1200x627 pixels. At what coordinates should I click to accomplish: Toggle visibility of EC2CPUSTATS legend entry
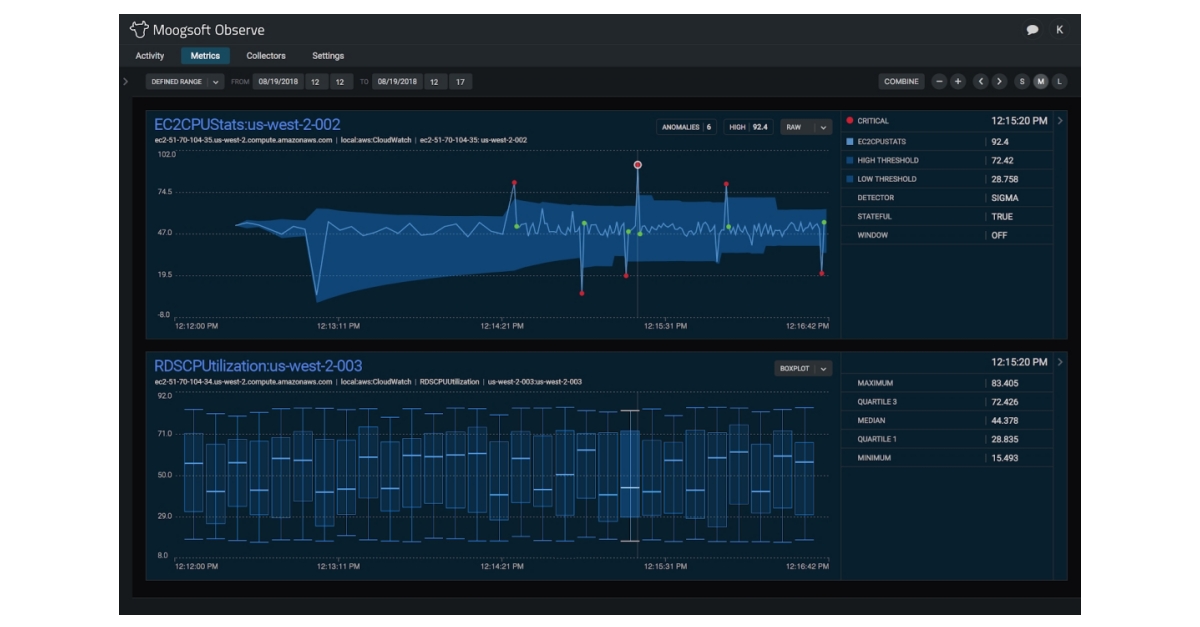coord(851,142)
